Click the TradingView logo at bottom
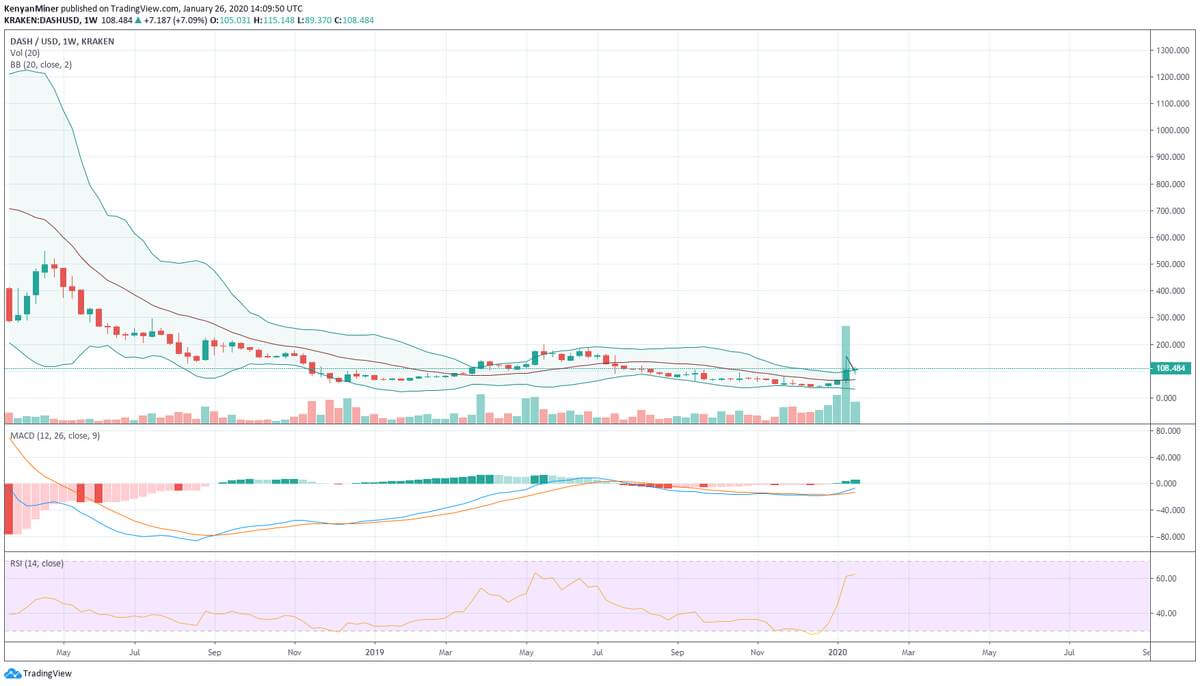The width and height of the screenshot is (1200, 686). (x=38, y=674)
